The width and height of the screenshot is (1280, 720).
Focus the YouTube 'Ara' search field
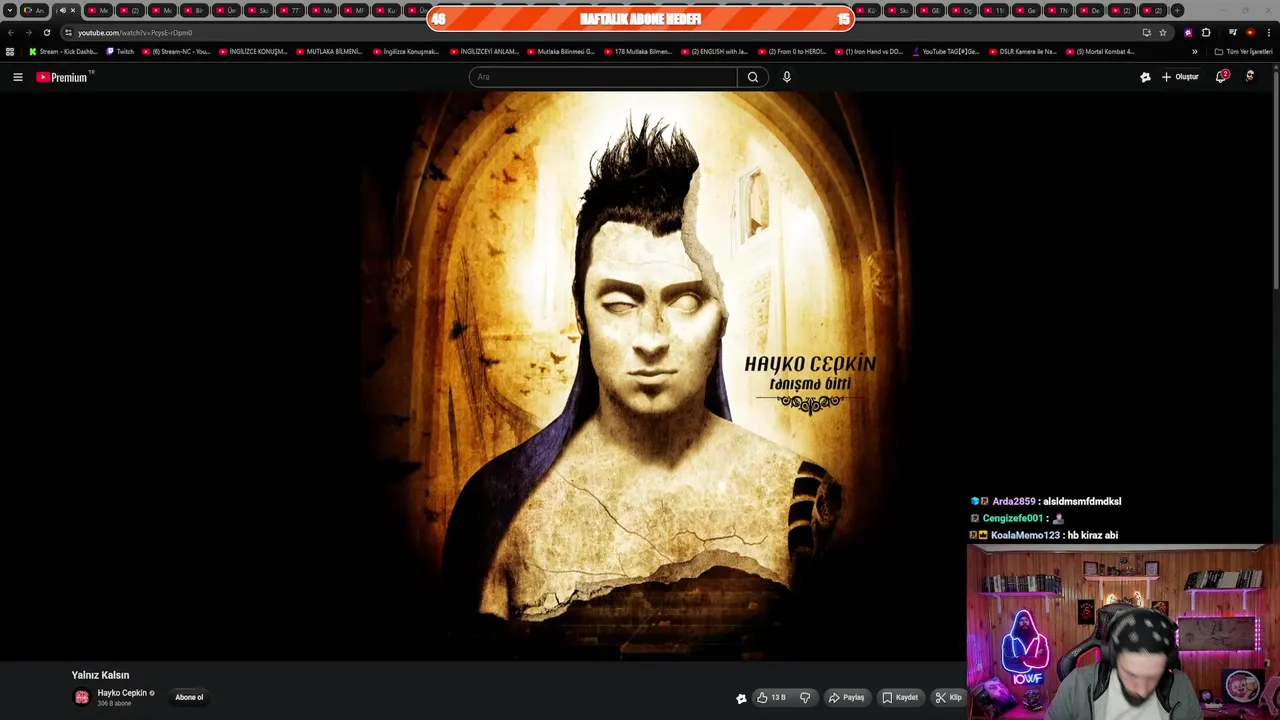pyautogui.click(x=603, y=77)
